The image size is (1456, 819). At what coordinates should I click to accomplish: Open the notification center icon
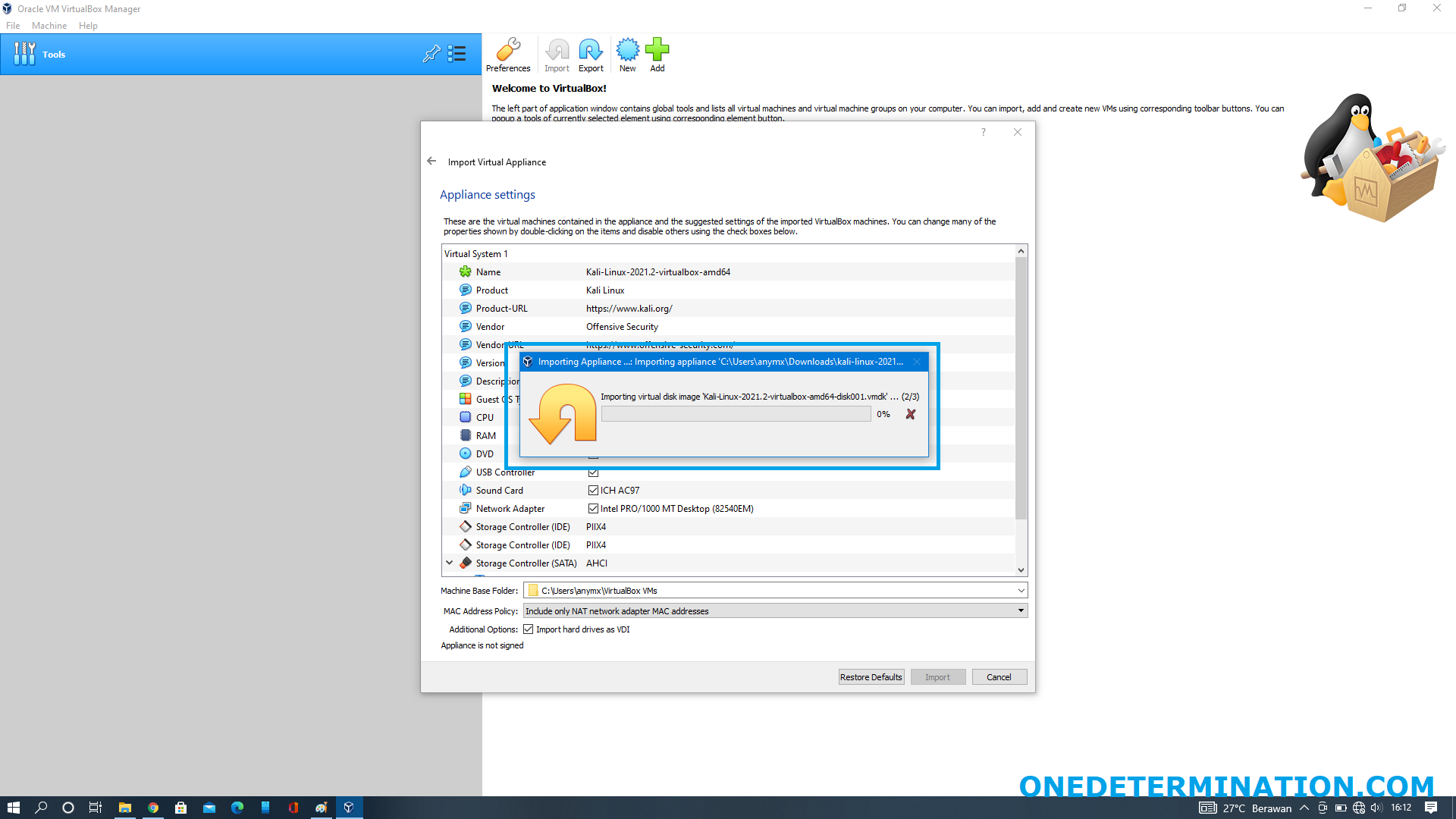click(x=1431, y=808)
